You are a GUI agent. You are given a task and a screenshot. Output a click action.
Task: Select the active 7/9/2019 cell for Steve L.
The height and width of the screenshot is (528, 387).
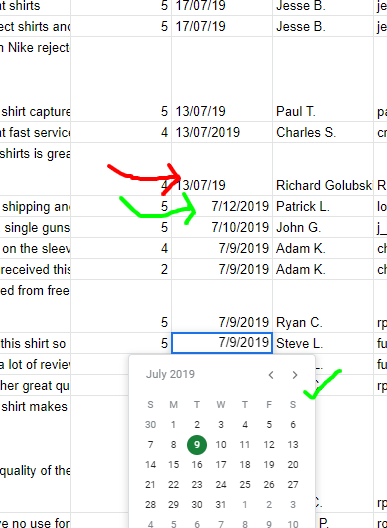click(x=222, y=343)
